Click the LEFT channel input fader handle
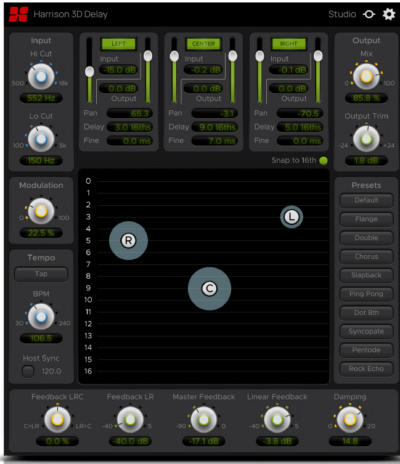This screenshot has height=464, width=400. (89, 71)
